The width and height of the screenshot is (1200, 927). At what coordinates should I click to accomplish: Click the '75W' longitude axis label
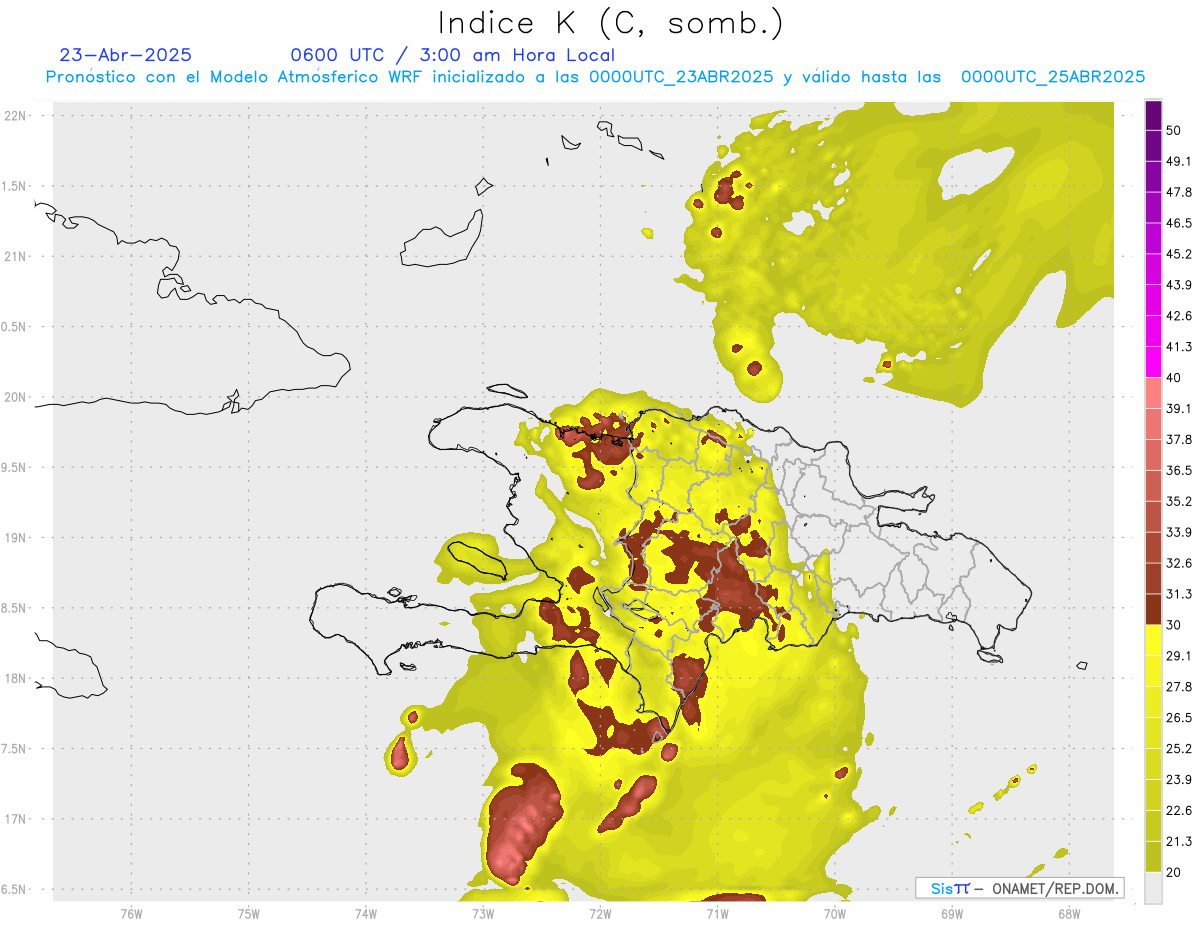(248, 914)
